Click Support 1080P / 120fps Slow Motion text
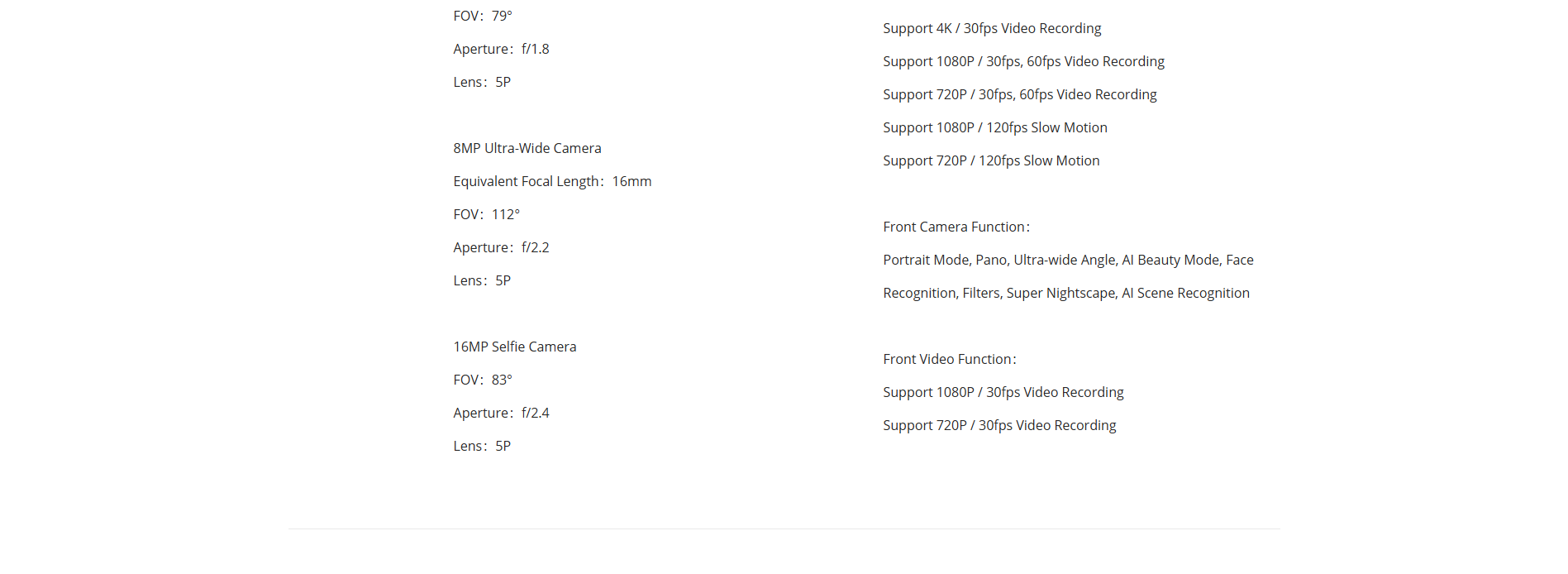 (995, 127)
